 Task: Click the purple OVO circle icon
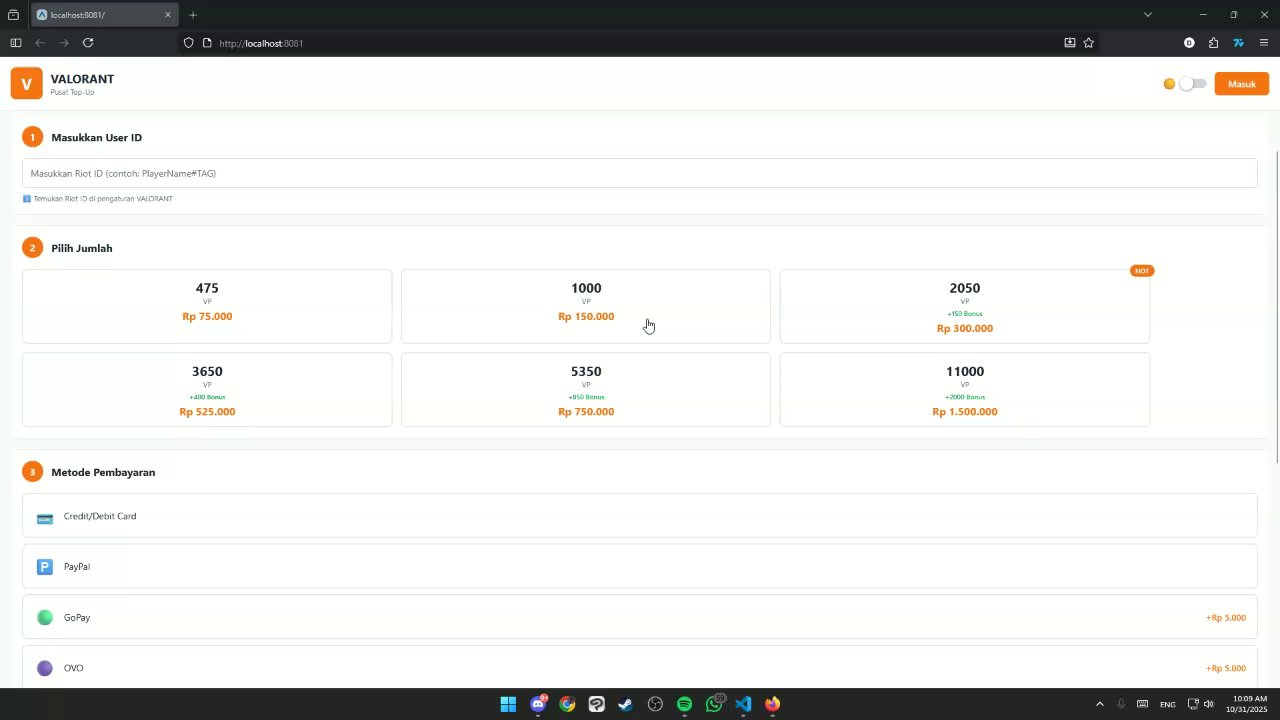45,668
